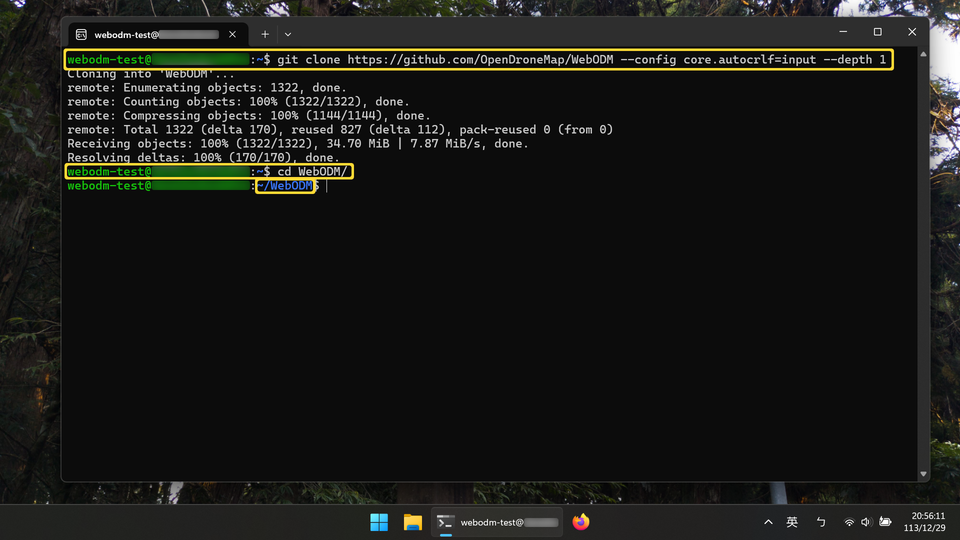
Task: Show hidden system tray icons
Action: pyautogui.click(x=768, y=522)
